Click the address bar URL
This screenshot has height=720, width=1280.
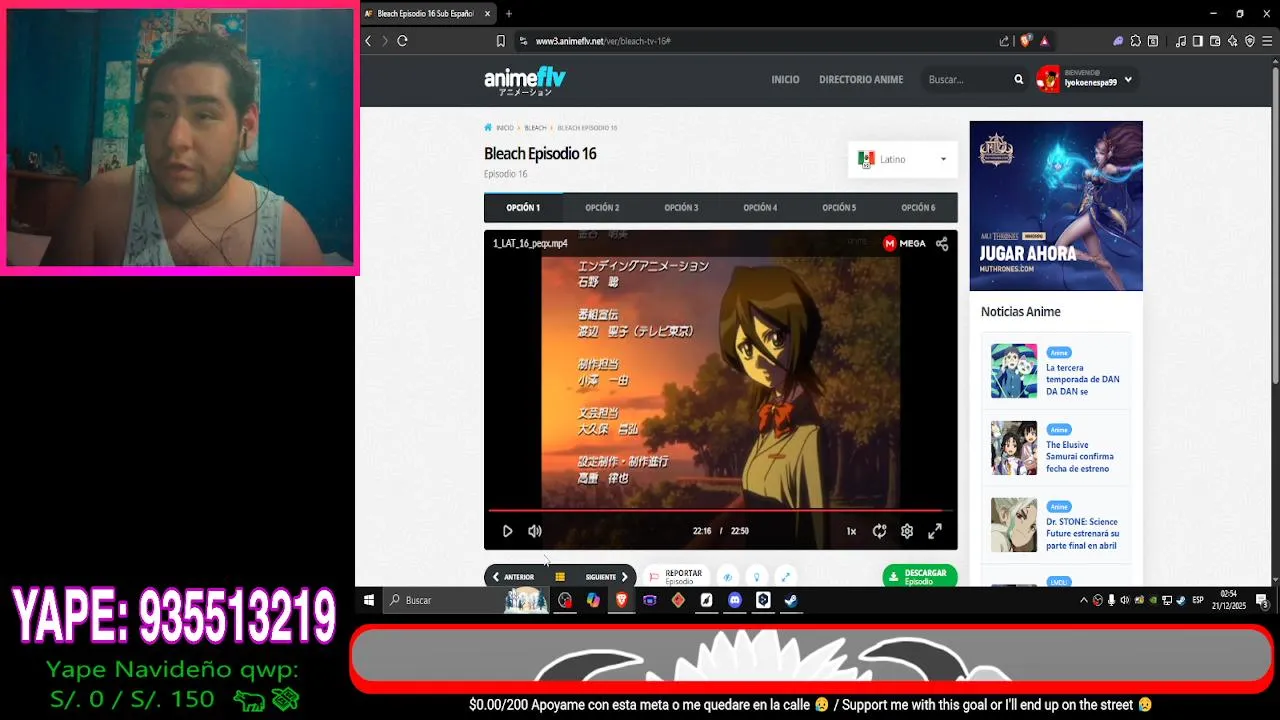tap(603, 41)
